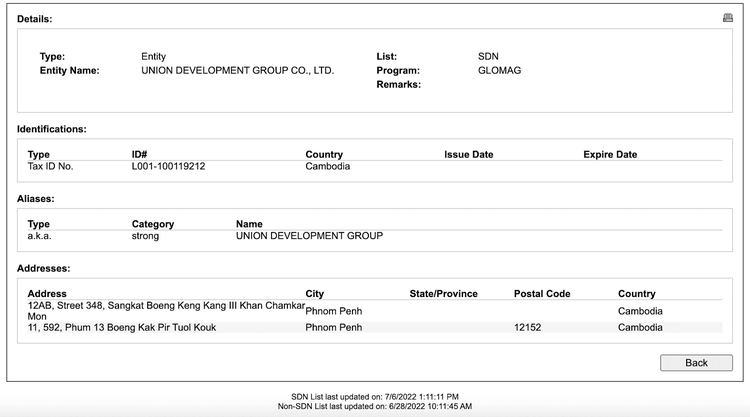Click the print icon in Details header
This screenshot has height=417, width=750.
(727, 18)
